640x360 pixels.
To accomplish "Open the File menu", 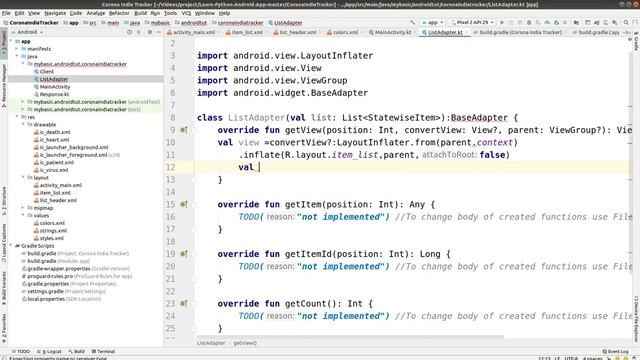I will pos(6,13).
